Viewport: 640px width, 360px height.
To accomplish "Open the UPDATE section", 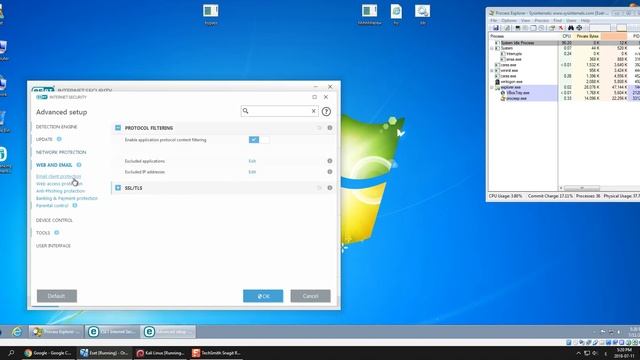I will [44, 139].
